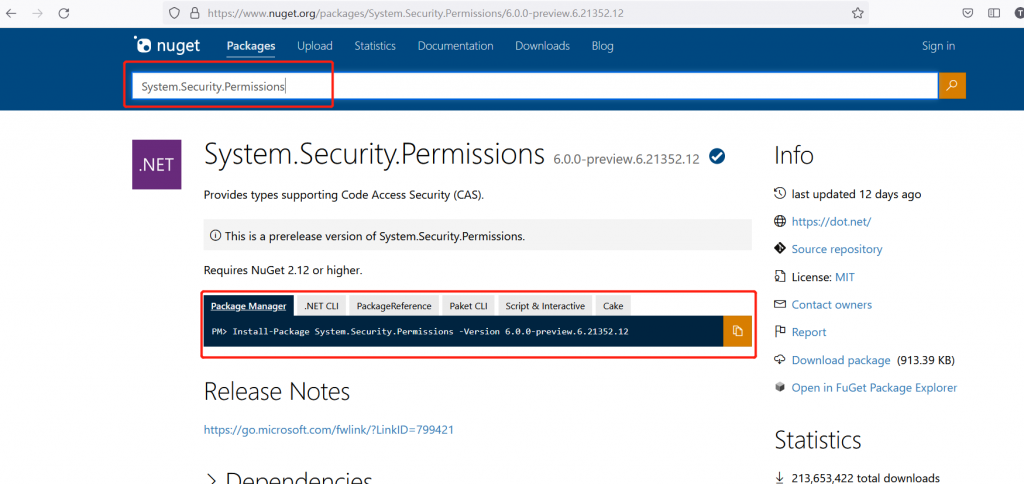The width and height of the screenshot is (1024, 484).
Task: Switch to the PackageReference tab
Action: pyautogui.click(x=394, y=306)
